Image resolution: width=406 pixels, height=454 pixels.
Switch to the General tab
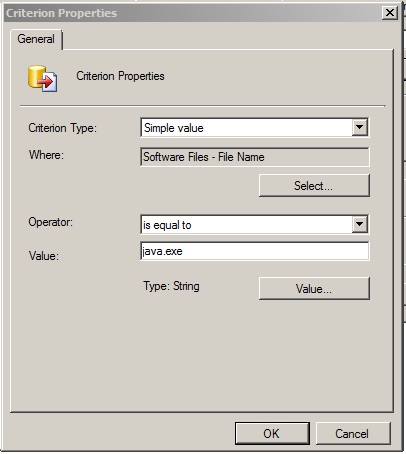pos(36,39)
